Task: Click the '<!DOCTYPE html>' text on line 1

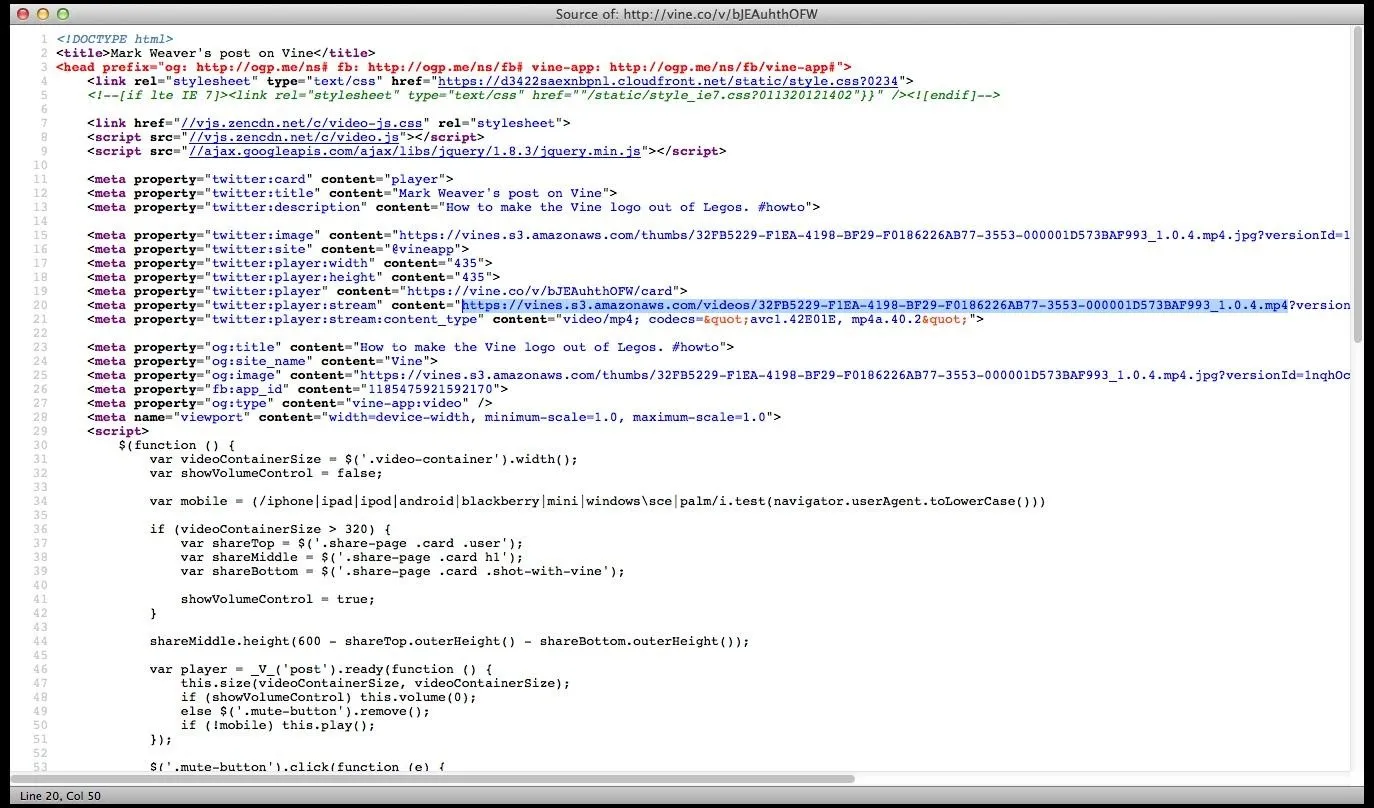Action: 114,39
